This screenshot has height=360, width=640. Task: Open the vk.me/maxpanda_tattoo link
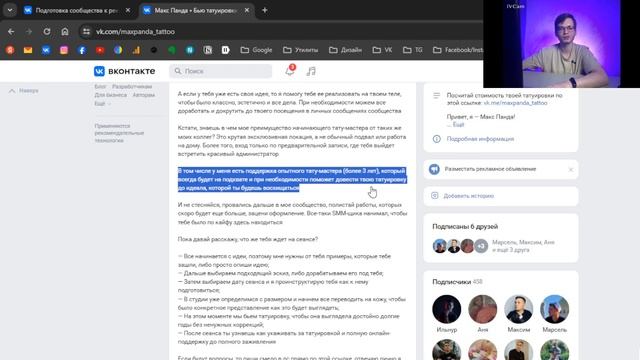pyautogui.click(x=515, y=103)
